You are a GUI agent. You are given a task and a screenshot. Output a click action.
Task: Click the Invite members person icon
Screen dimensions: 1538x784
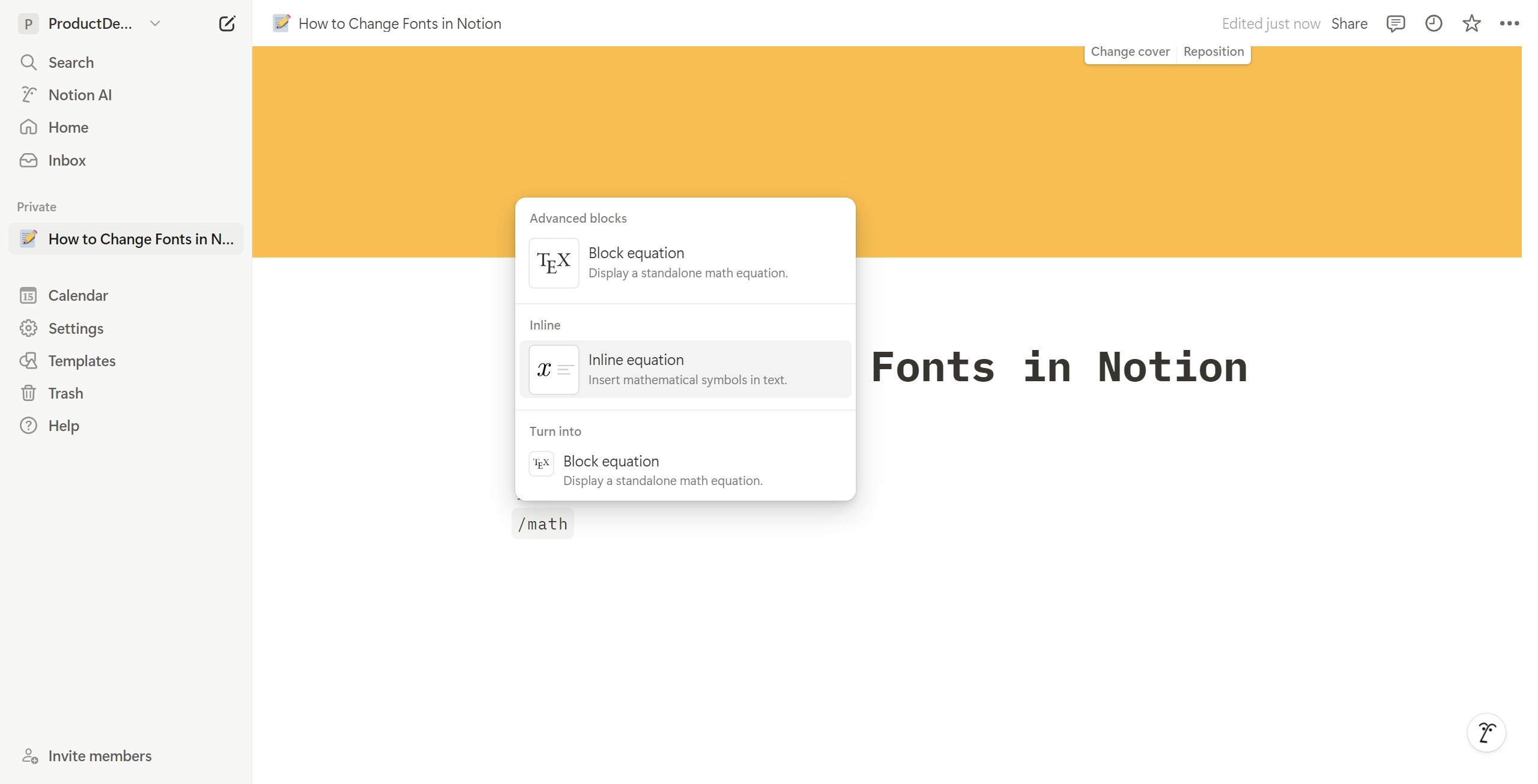tap(29, 756)
